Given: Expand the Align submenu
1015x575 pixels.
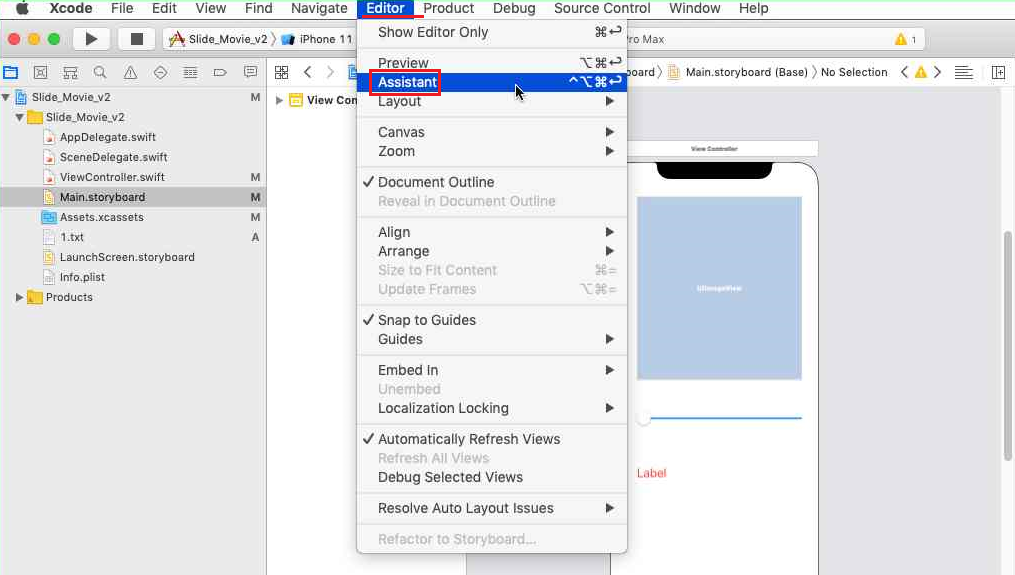Looking at the screenshot, I should click(x=492, y=232).
